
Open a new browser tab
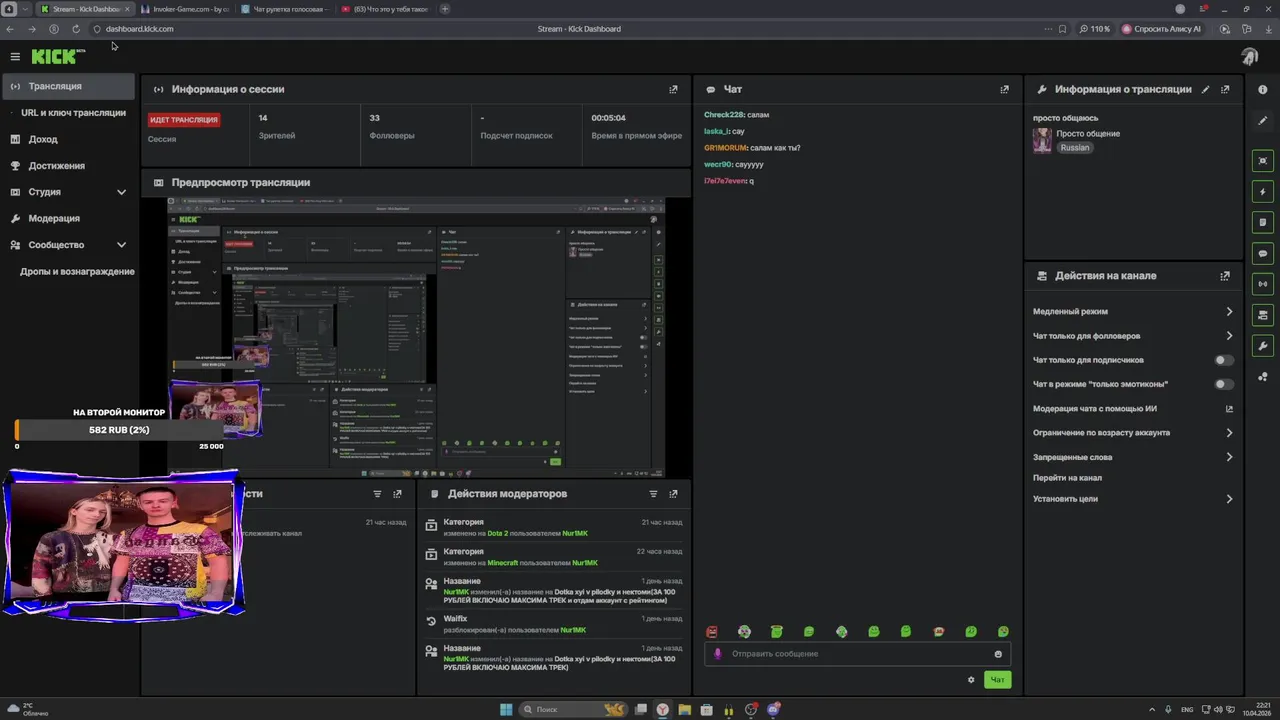(445, 9)
